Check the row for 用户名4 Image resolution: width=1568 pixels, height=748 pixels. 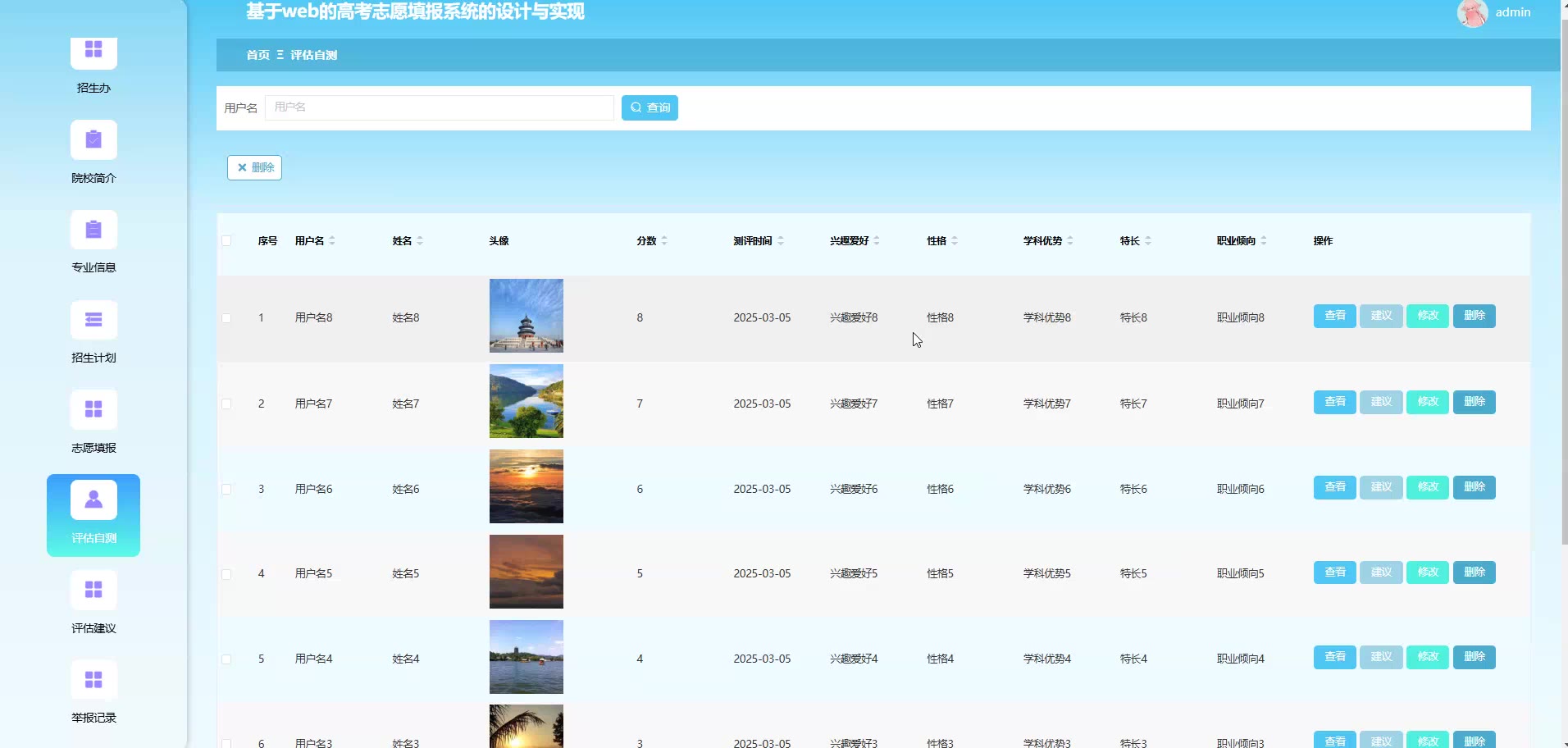(226, 659)
